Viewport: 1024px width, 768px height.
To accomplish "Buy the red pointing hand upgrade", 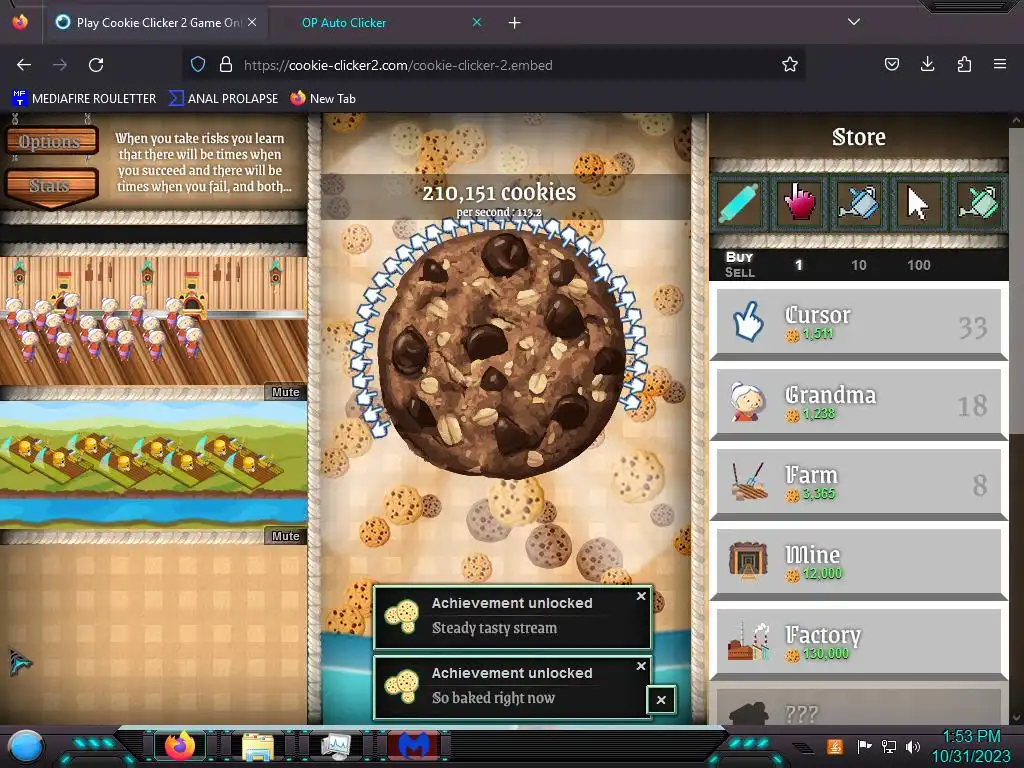I will pos(799,203).
